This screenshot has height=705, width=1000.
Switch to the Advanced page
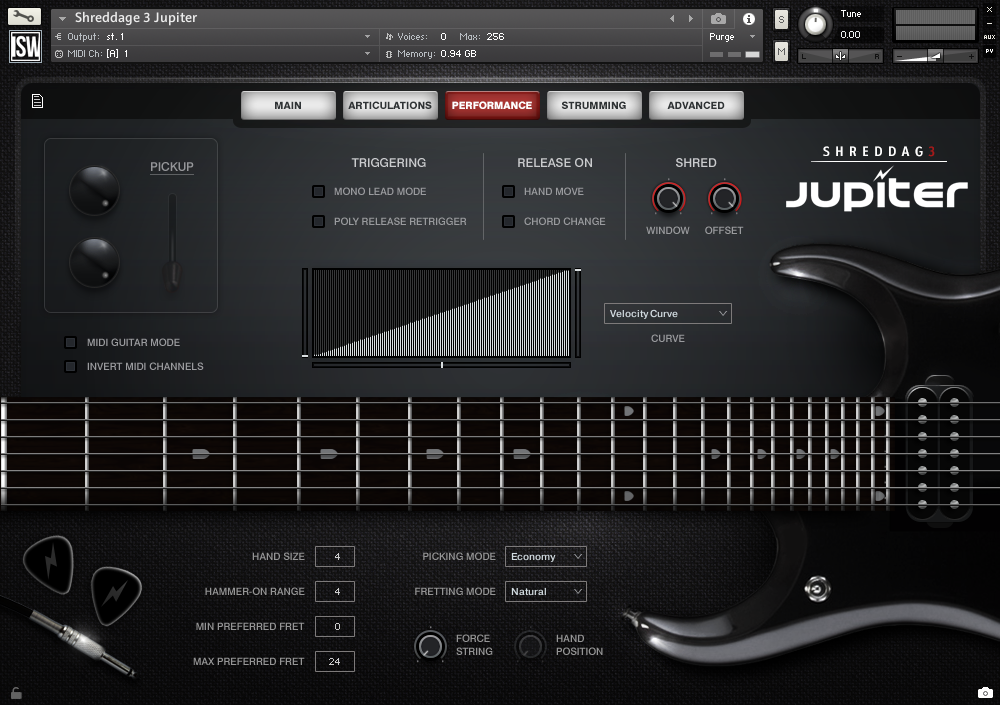click(696, 104)
